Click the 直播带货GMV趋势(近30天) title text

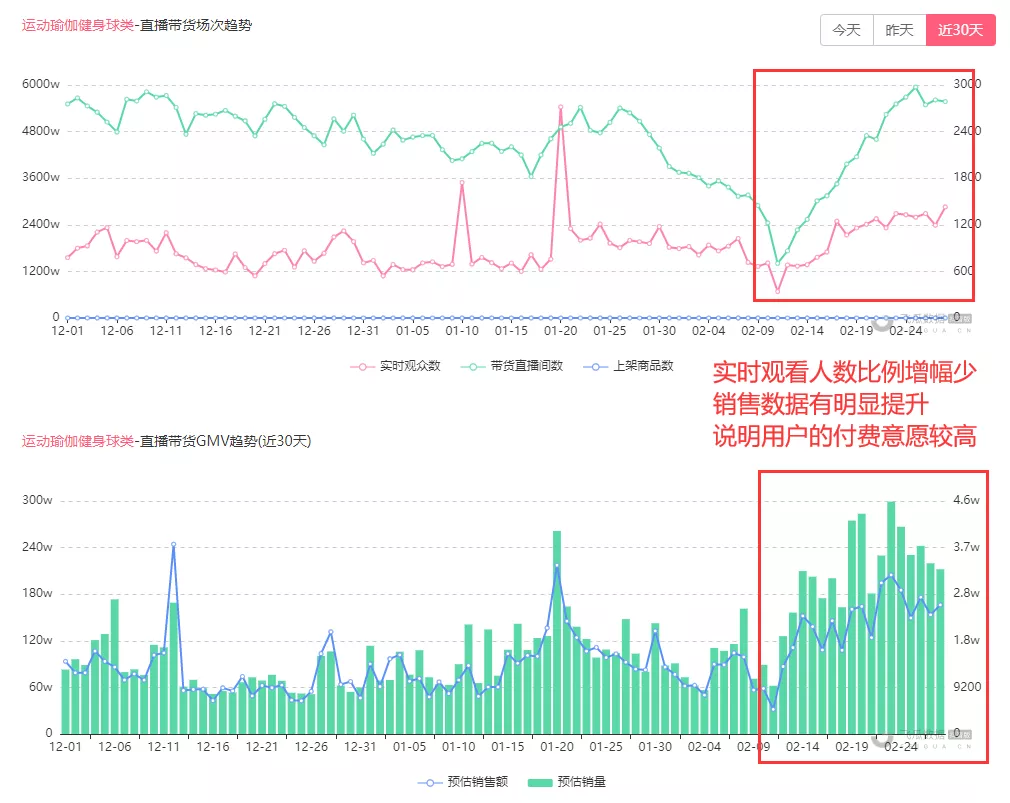pyautogui.click(x=225, y=441)
